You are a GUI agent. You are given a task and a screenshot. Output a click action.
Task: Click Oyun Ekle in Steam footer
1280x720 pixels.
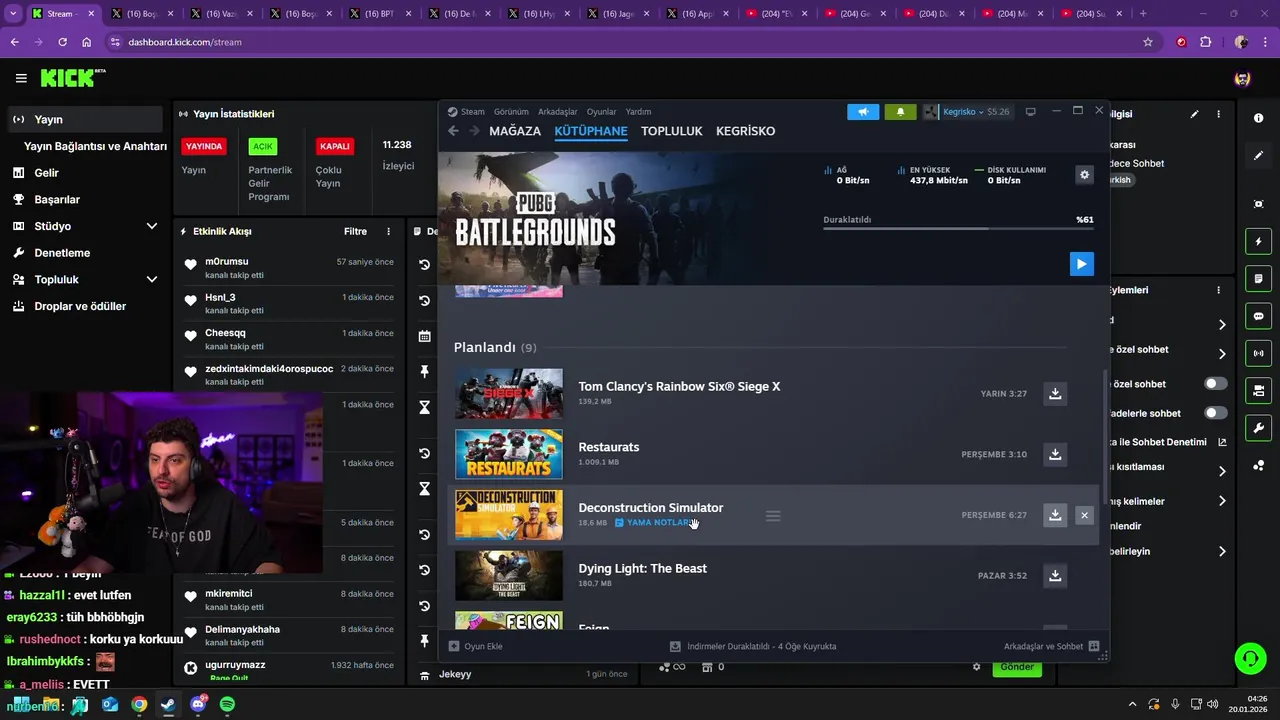pyautogui.click(x=476, y=646)
